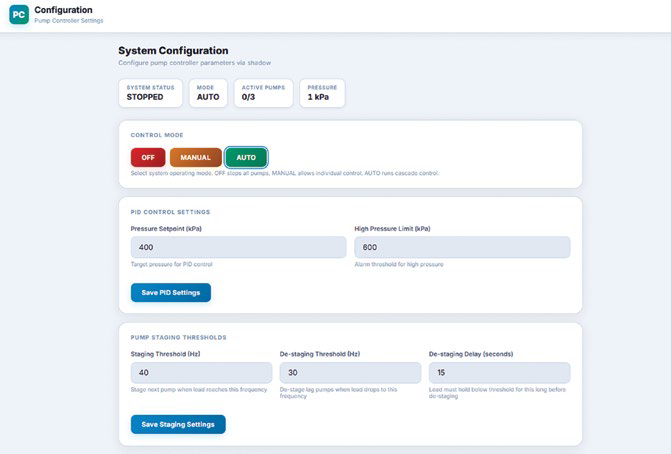Select the Active Pumps status card
Screen dimensions: 671x454
(x=264, y=93)
